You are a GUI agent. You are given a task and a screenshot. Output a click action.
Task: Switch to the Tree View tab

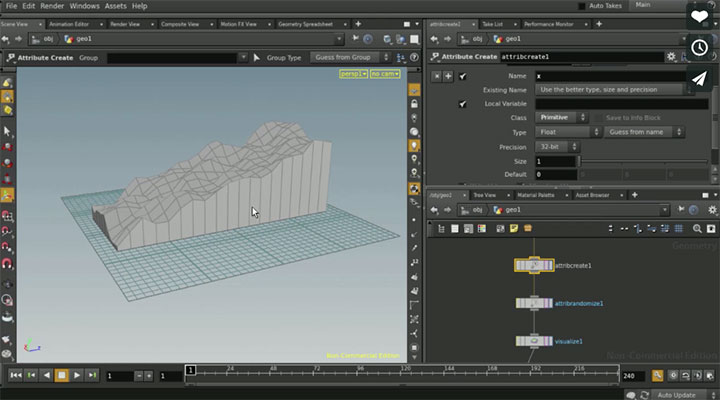point(485,195)
